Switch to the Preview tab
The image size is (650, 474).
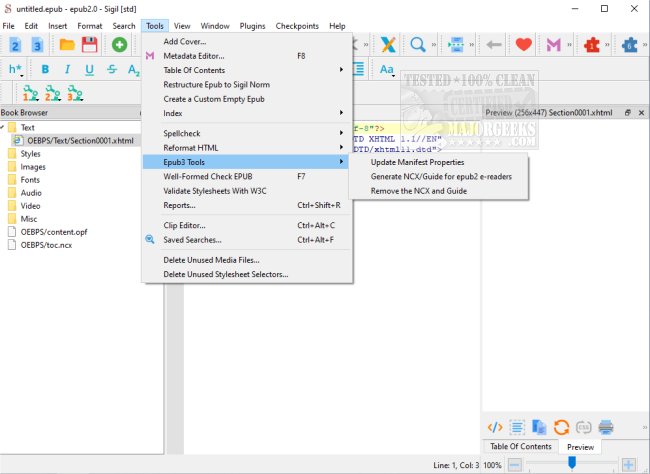coord(580,447)
